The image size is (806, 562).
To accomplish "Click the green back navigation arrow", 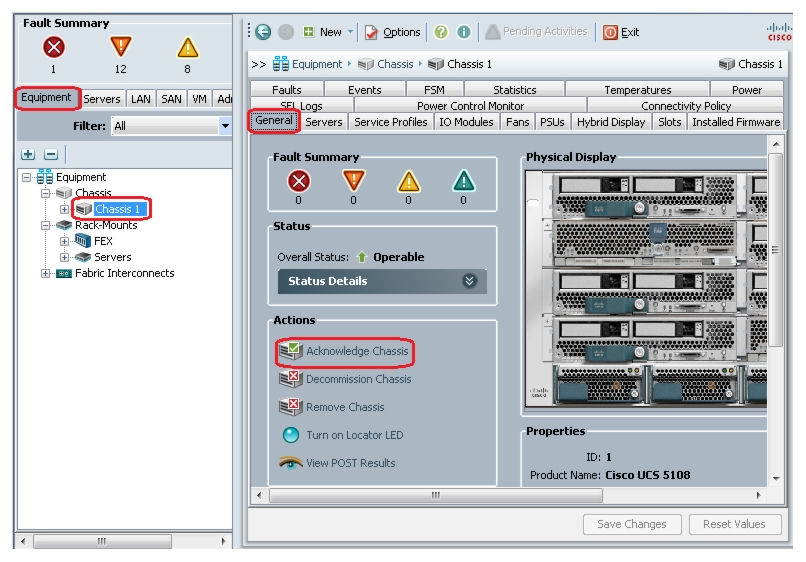I will pos(263,32).
